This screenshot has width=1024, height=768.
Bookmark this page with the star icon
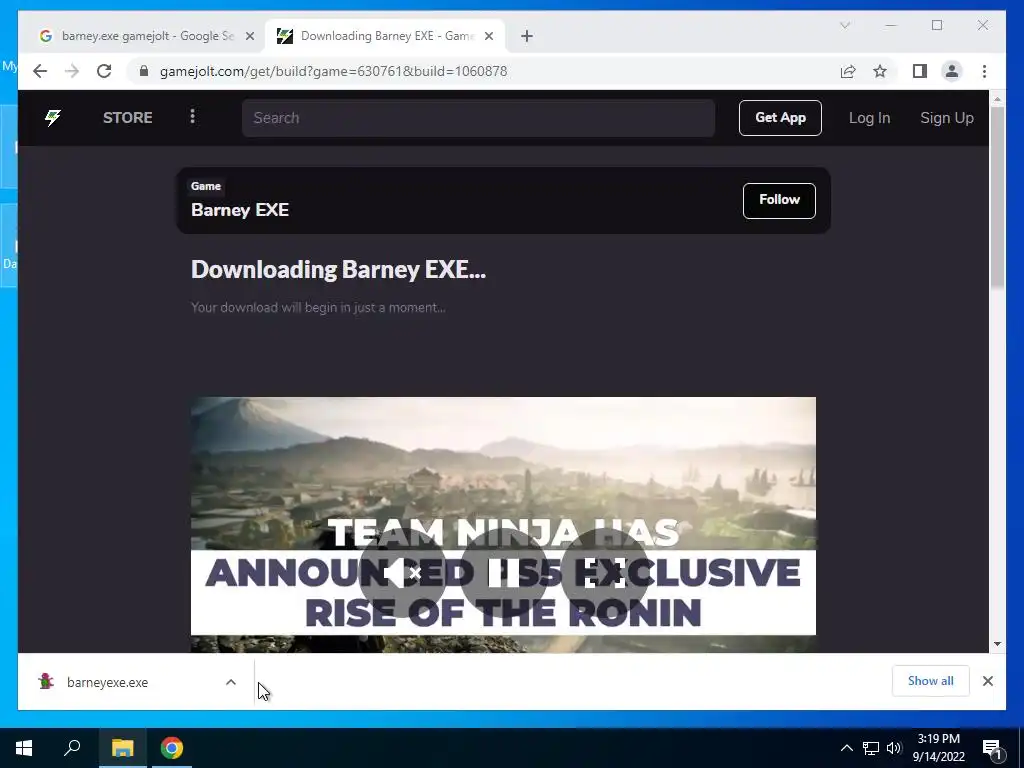pos(880,71)
